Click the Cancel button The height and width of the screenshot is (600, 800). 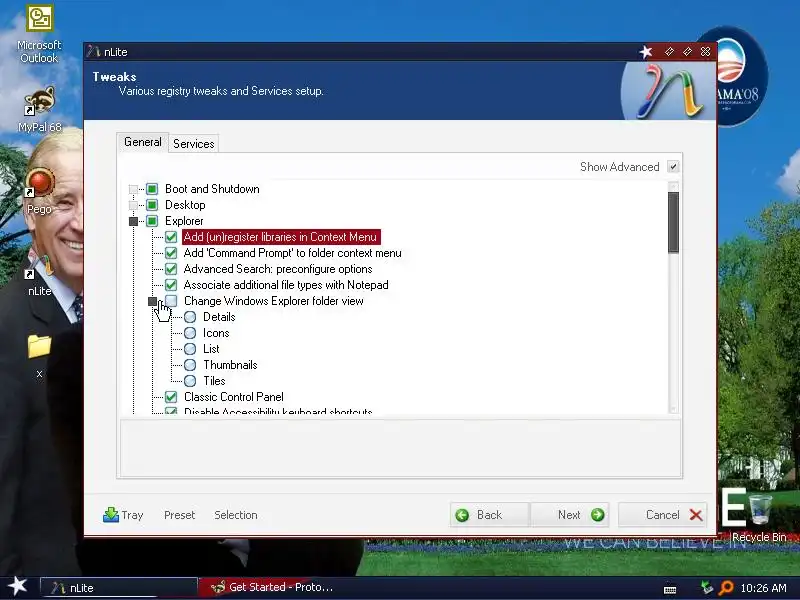[662, 515]
